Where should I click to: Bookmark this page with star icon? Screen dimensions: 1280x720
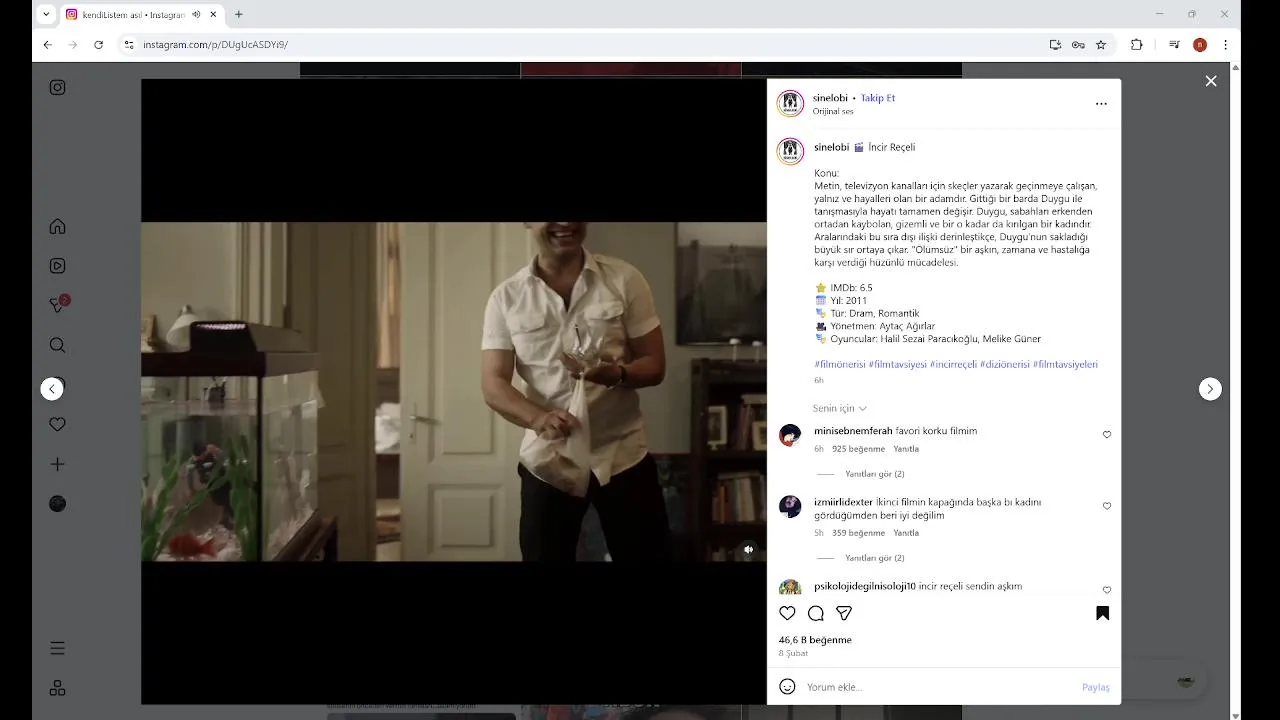[1101, 44]
